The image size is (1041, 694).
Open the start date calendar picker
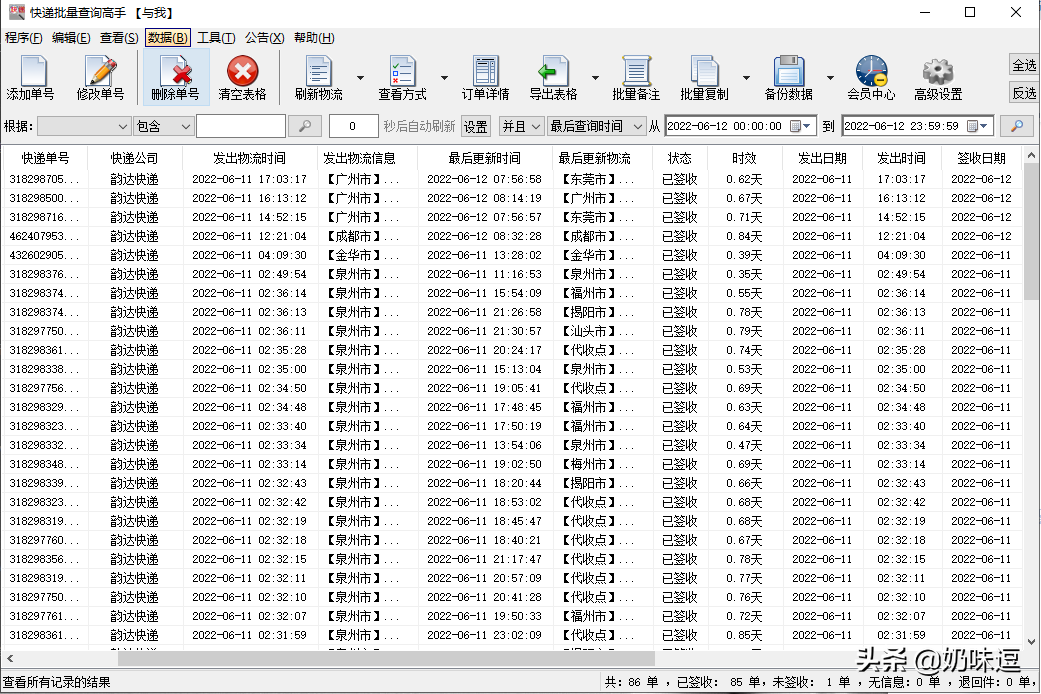(800, 126)
